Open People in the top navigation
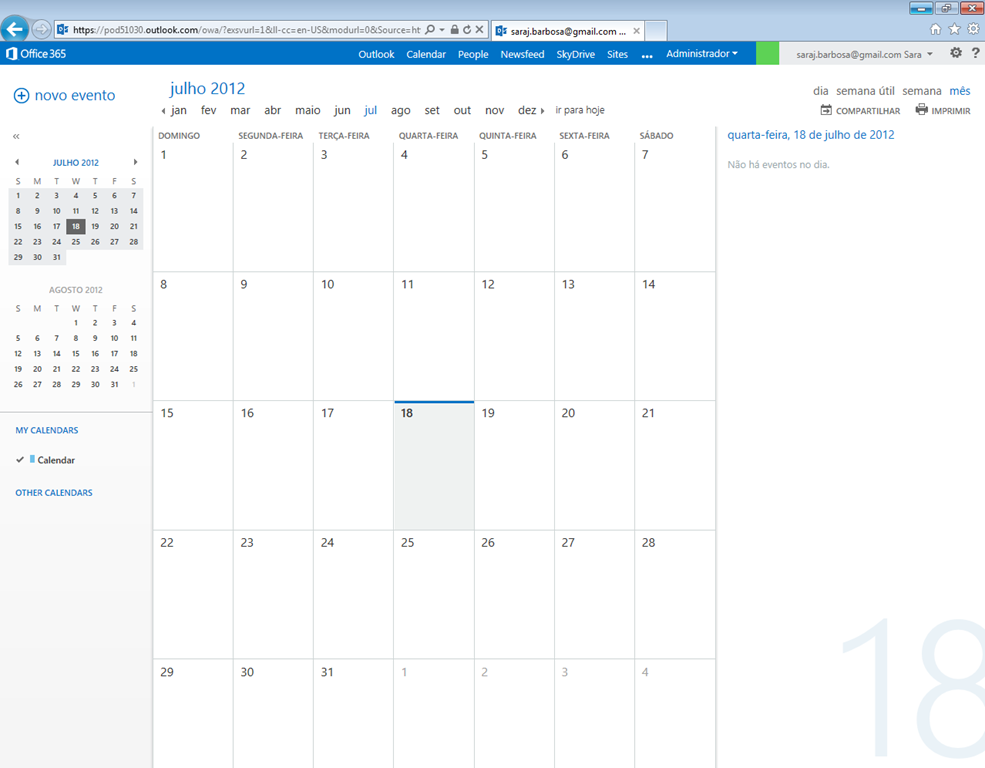The height and width of the screenshot is (768, 985). [x=473, y=54]
